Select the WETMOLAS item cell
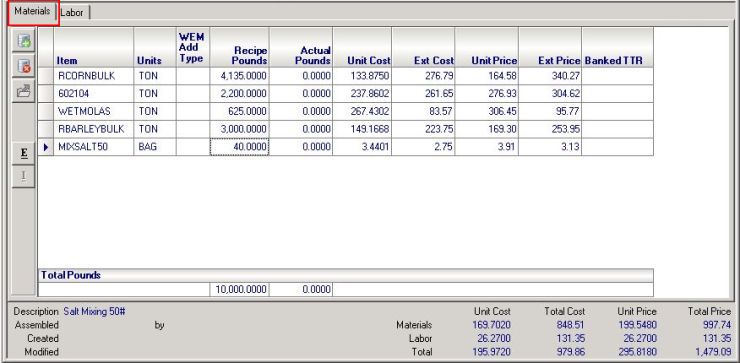 [x=94, y=111]
